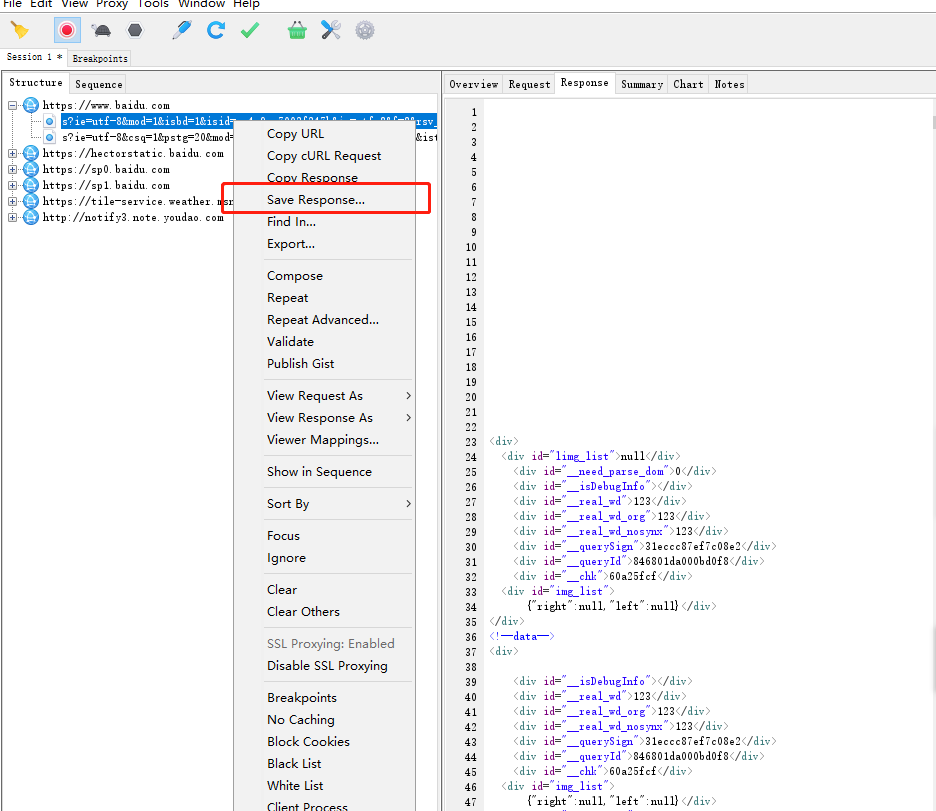Toggle the turtle throttling icon
Screen dimensions: 936x811
point(101,30)
